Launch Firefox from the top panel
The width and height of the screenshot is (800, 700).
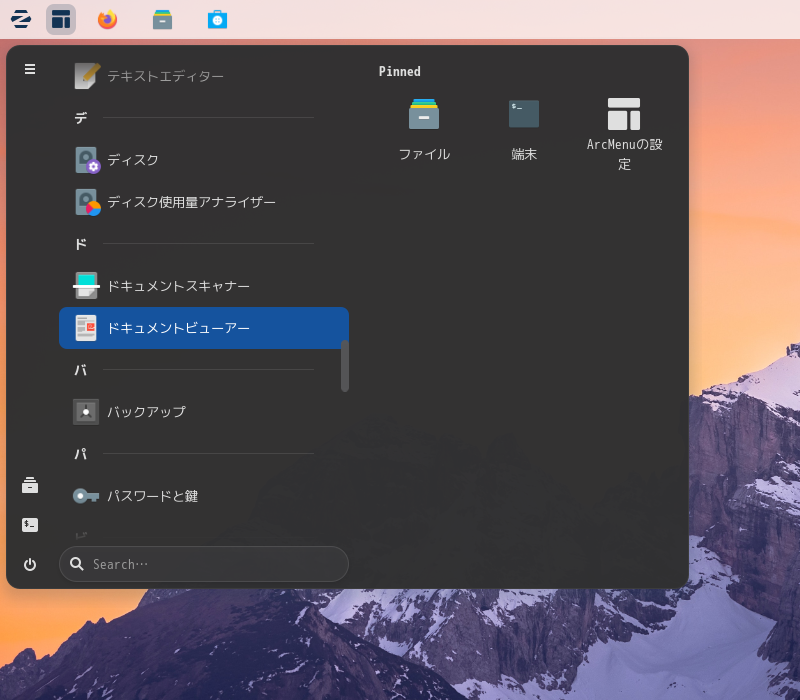click(107, 19)
